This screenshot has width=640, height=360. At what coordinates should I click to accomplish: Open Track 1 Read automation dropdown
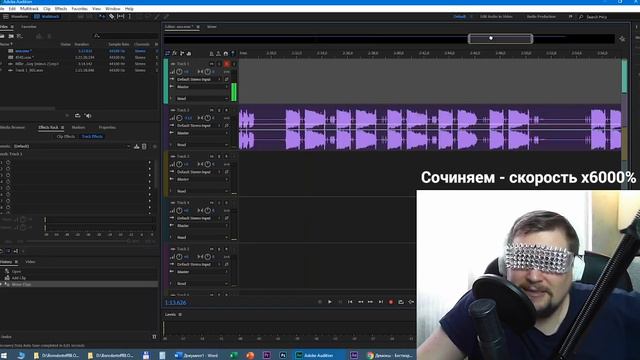[x=202, y=99]
